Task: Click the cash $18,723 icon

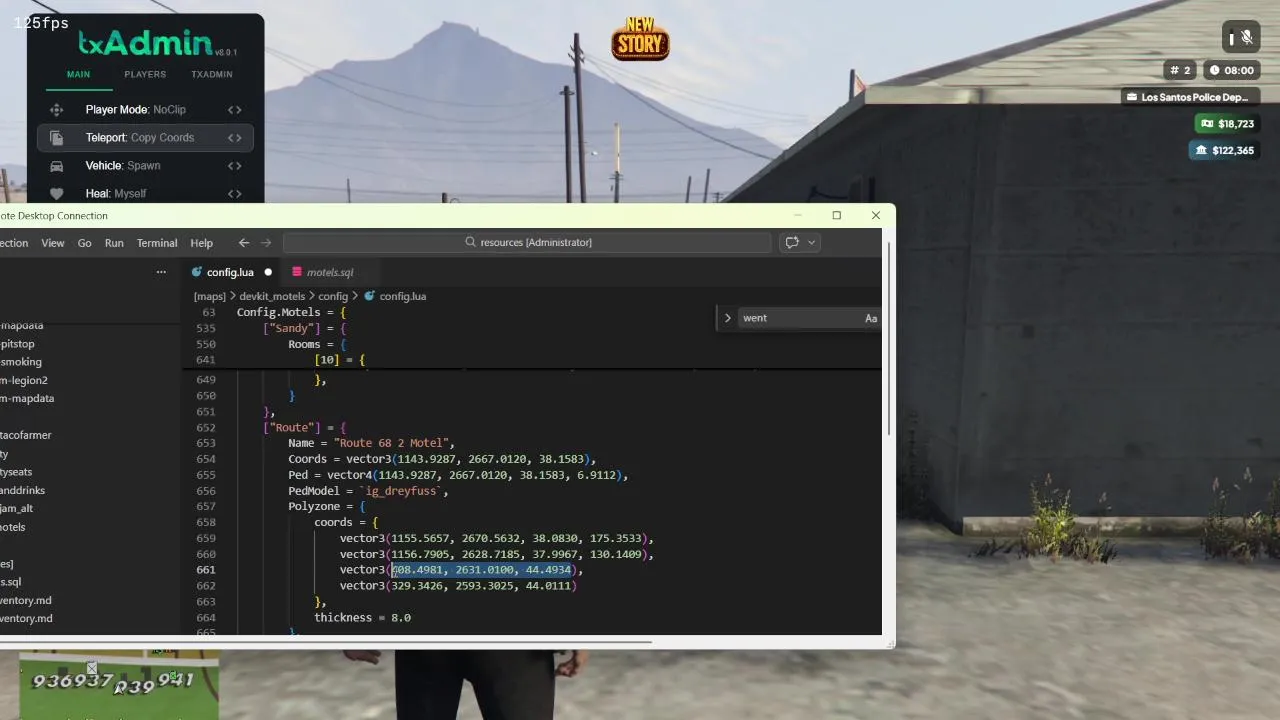Action: 1207,124
